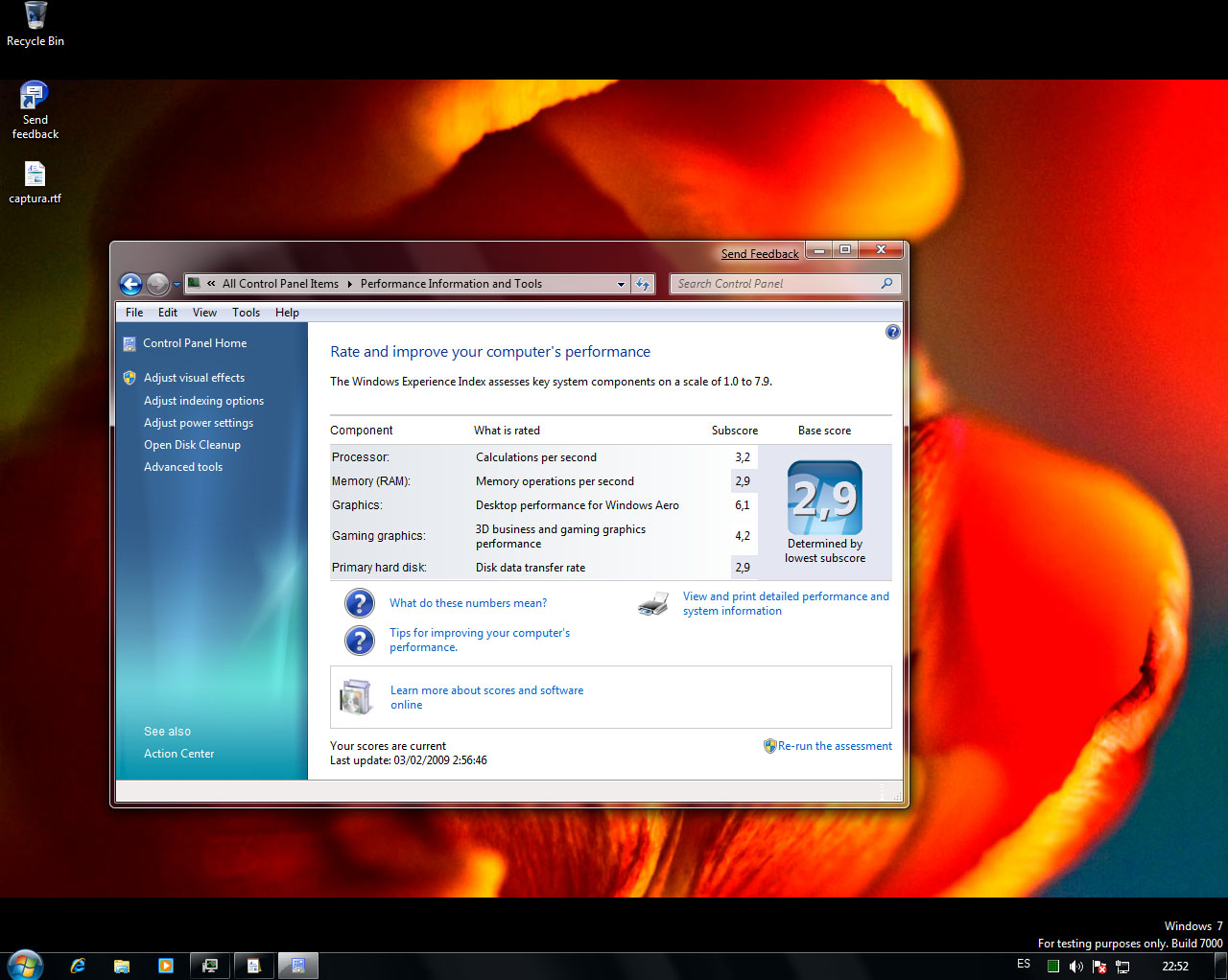Launch Open Disk Cleanup
Viewport: 1228px width, 980px height.
[x=192, y=445]
